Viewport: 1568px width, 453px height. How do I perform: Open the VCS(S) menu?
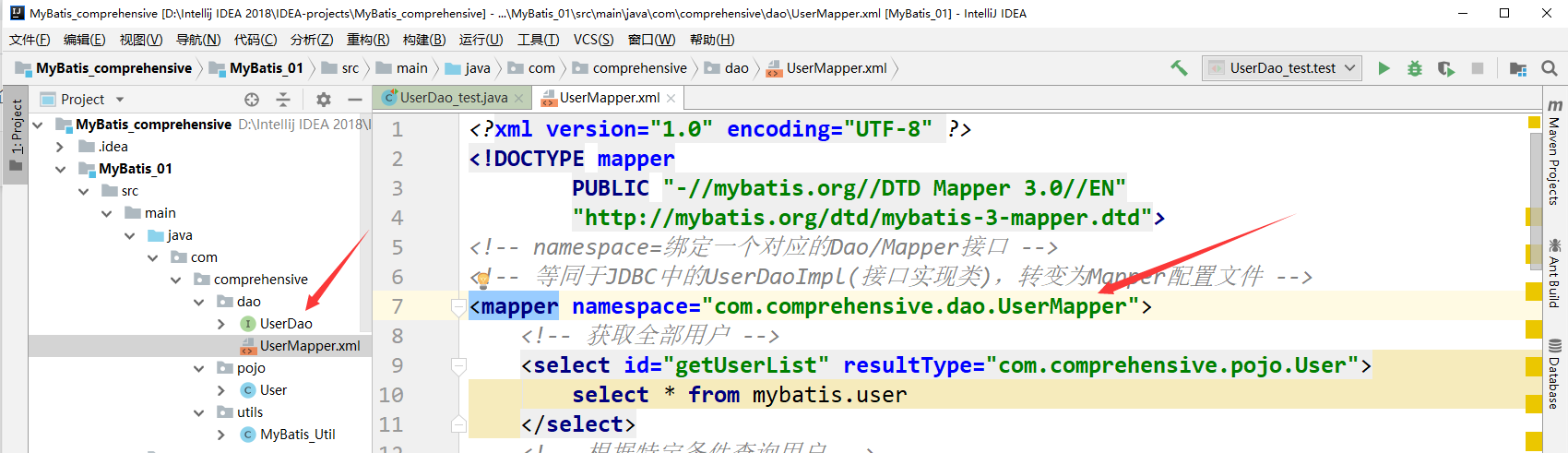tap(593, 40)
